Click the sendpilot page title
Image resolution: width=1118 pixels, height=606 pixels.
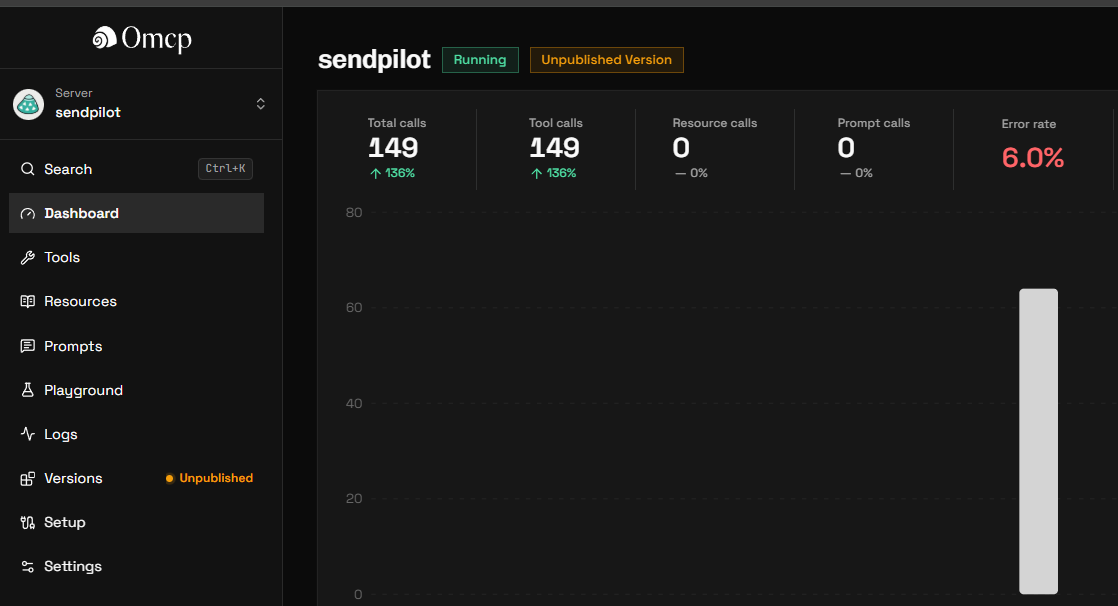pos(374,60)
